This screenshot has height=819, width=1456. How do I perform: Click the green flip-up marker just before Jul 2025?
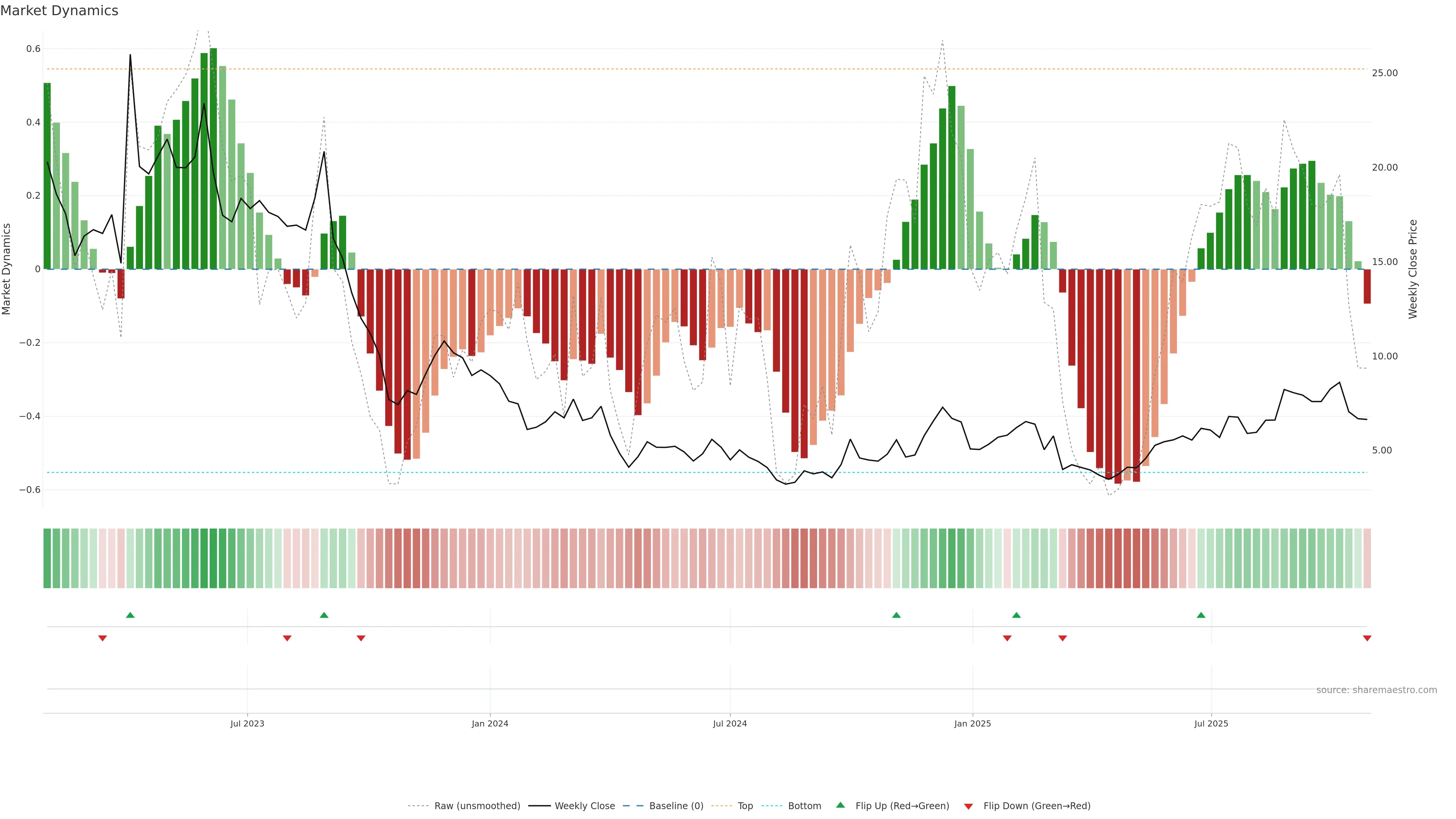pyautogui.click(x=1201, y=615)
